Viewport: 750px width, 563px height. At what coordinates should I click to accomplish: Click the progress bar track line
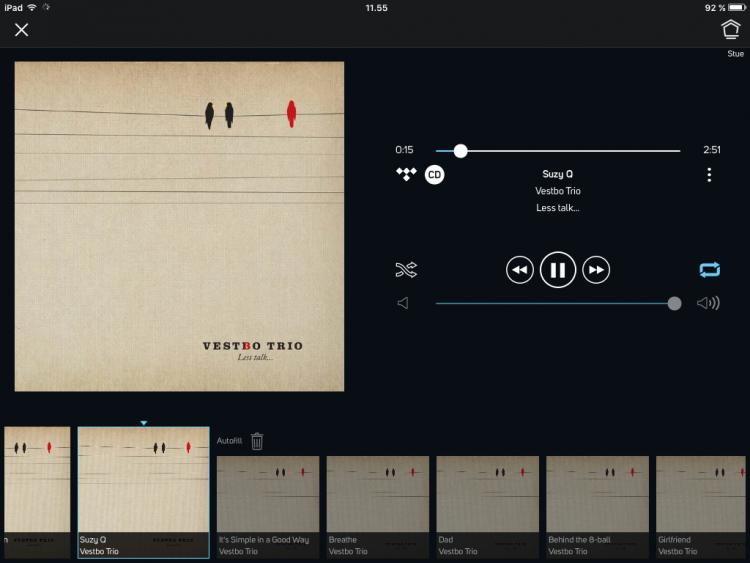point(558,151)
